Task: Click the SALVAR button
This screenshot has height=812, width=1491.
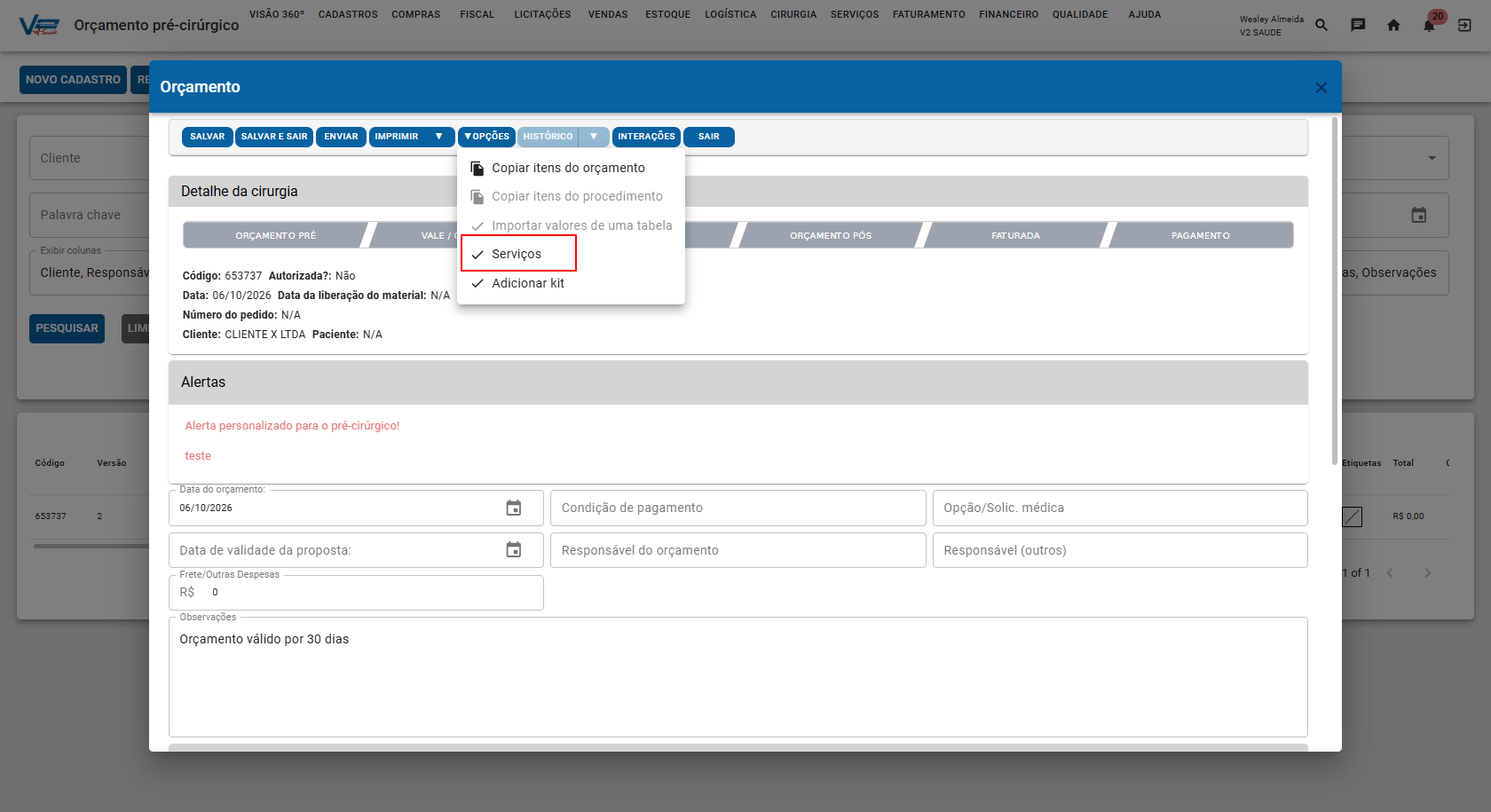Action: (x=208, y=137)
